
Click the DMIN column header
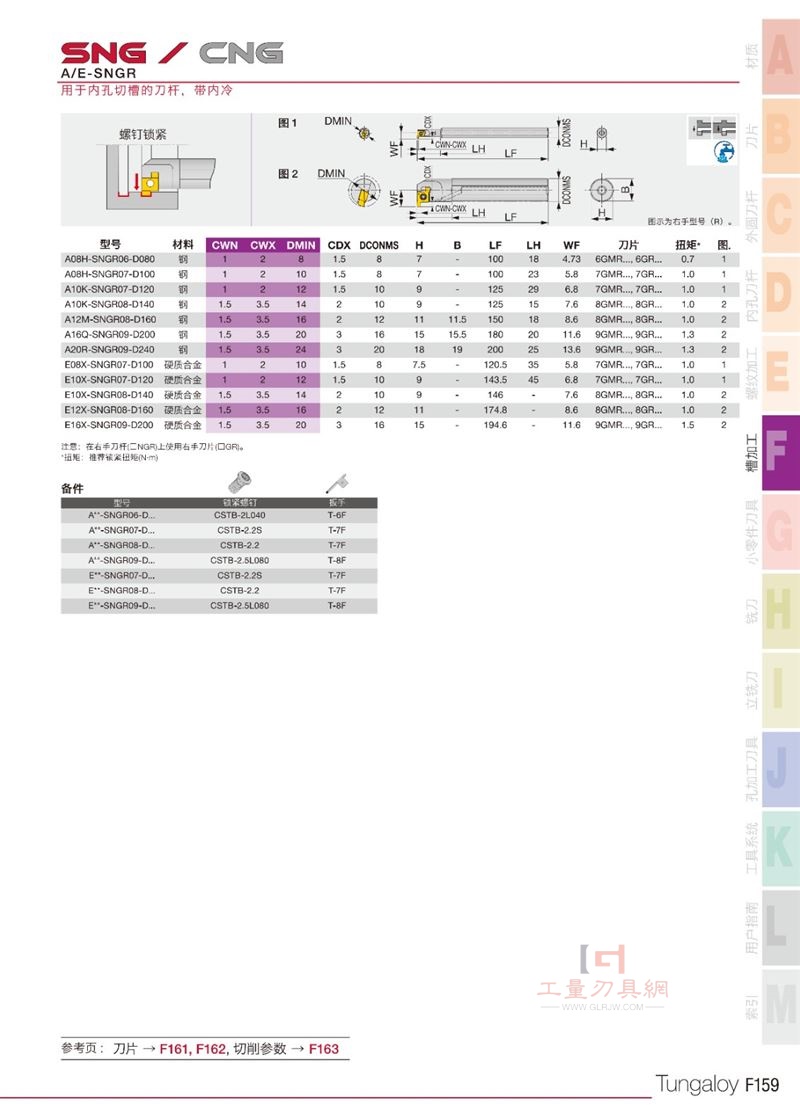coord(301,245)
